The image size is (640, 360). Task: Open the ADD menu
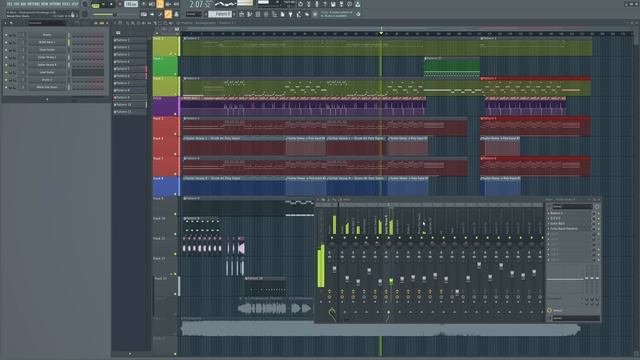pyautogui.click(x=23, y=4)
